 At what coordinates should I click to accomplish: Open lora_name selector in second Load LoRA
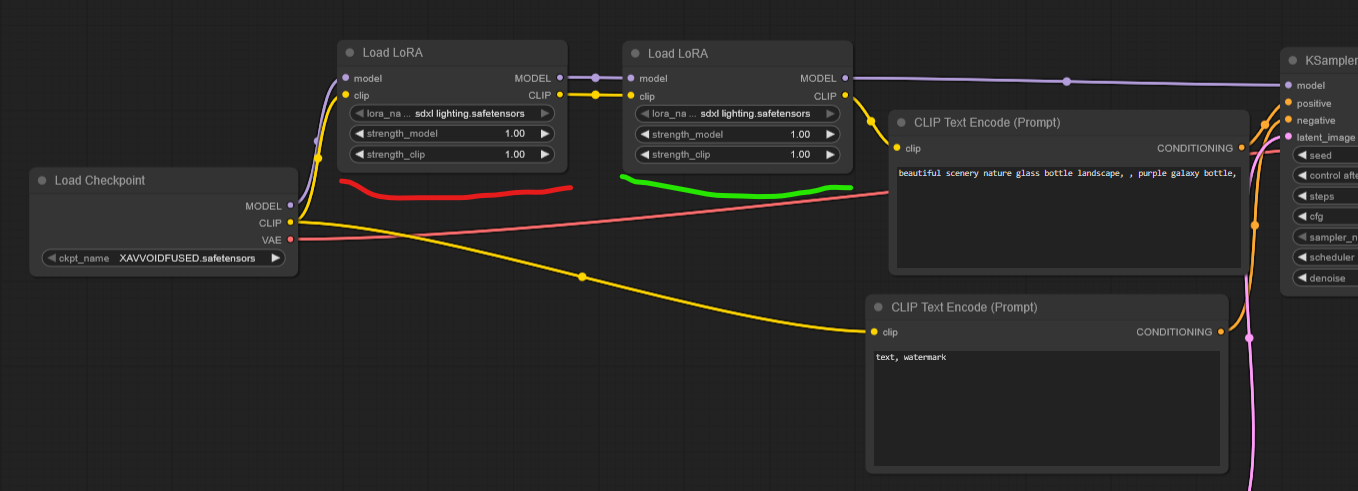coord(737,114)
